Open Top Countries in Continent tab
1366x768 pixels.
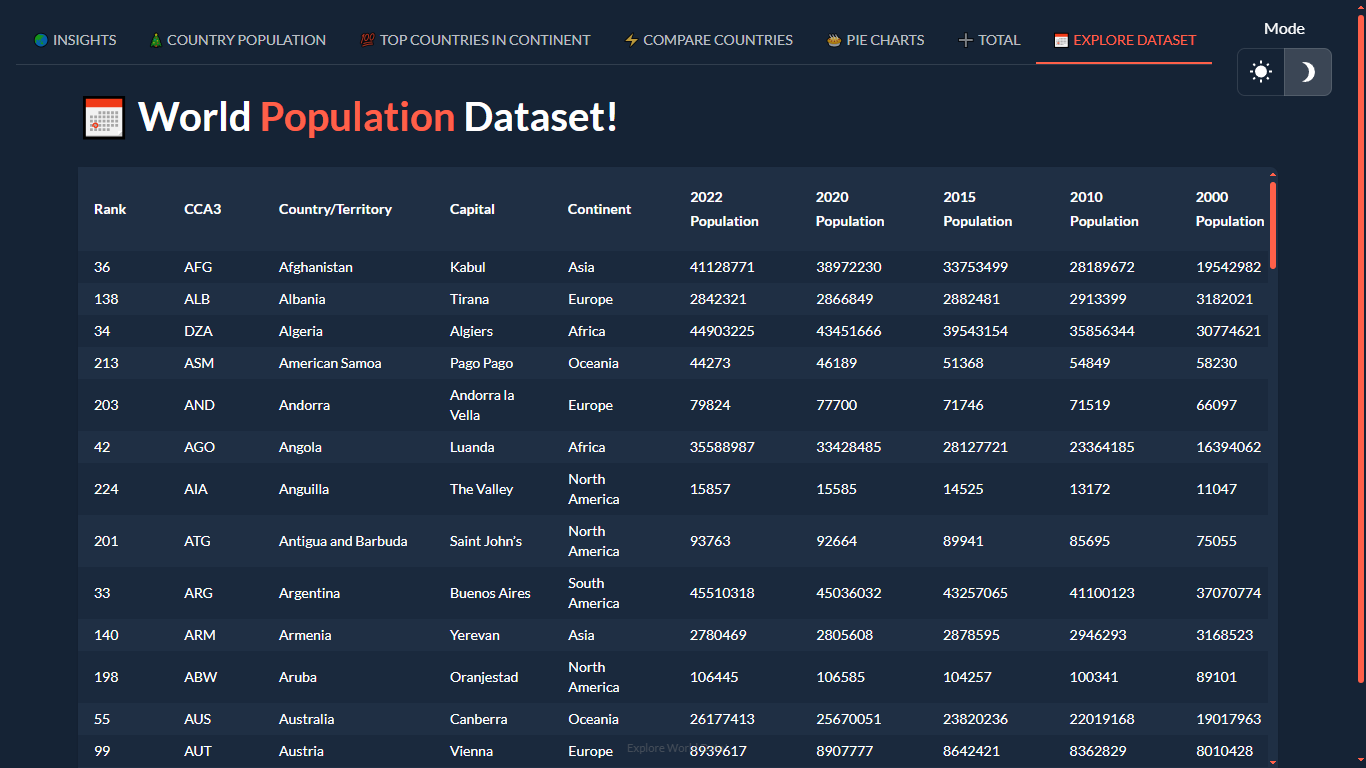(475, 40)
